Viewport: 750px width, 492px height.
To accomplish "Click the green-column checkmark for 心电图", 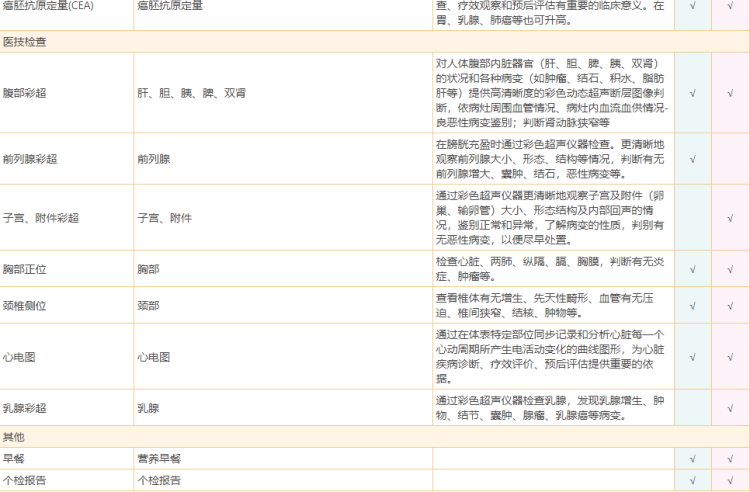I will pos(692,356).
